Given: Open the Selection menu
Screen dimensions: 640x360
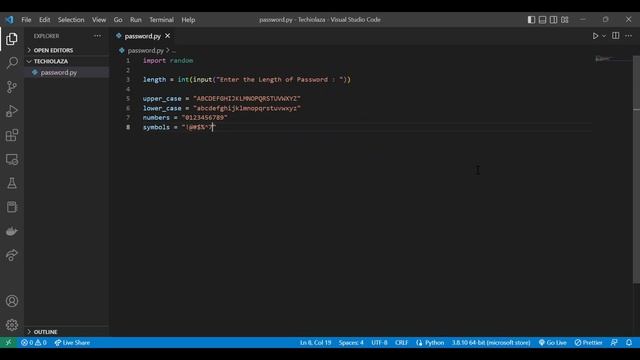Looking at the screenshot, I should (x=71, y=20).
